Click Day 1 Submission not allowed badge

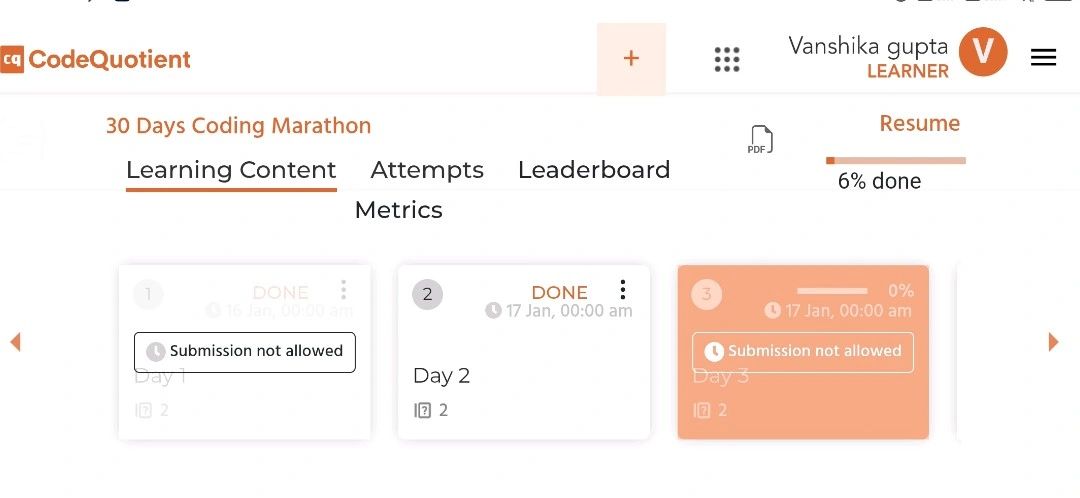[245, 352]
